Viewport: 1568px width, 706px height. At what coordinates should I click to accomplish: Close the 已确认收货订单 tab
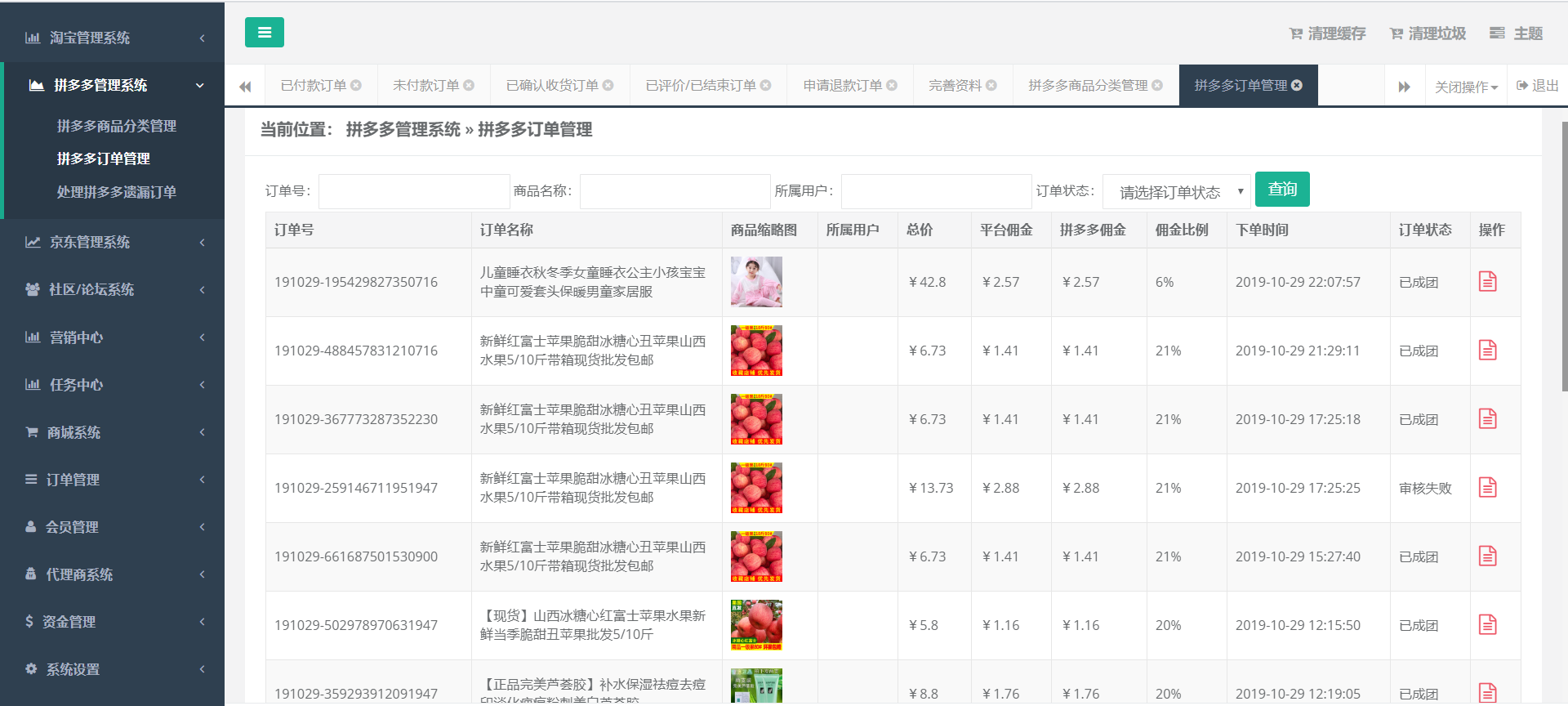pos(608,85)
